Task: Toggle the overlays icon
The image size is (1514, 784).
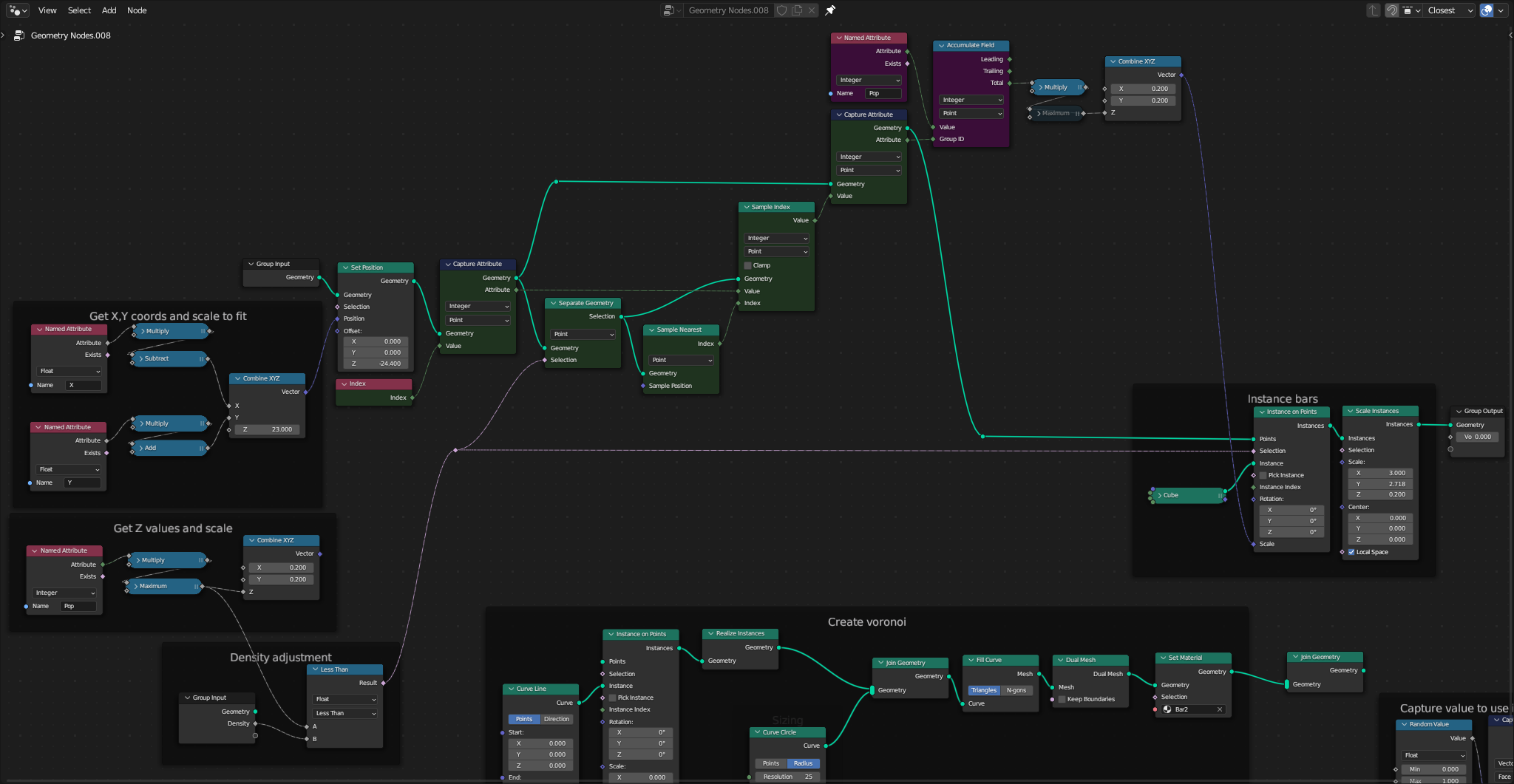Action: pos(1487,10)
